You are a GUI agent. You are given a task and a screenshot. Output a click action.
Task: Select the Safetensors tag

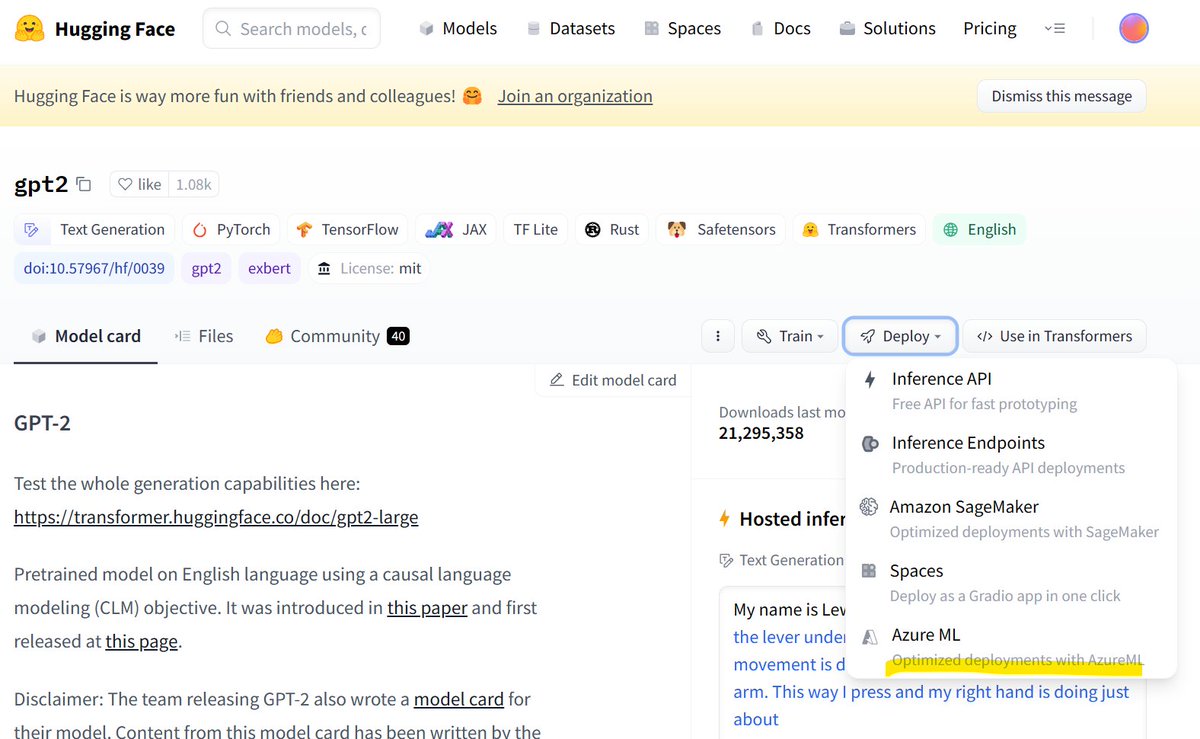tap(721, 229)
